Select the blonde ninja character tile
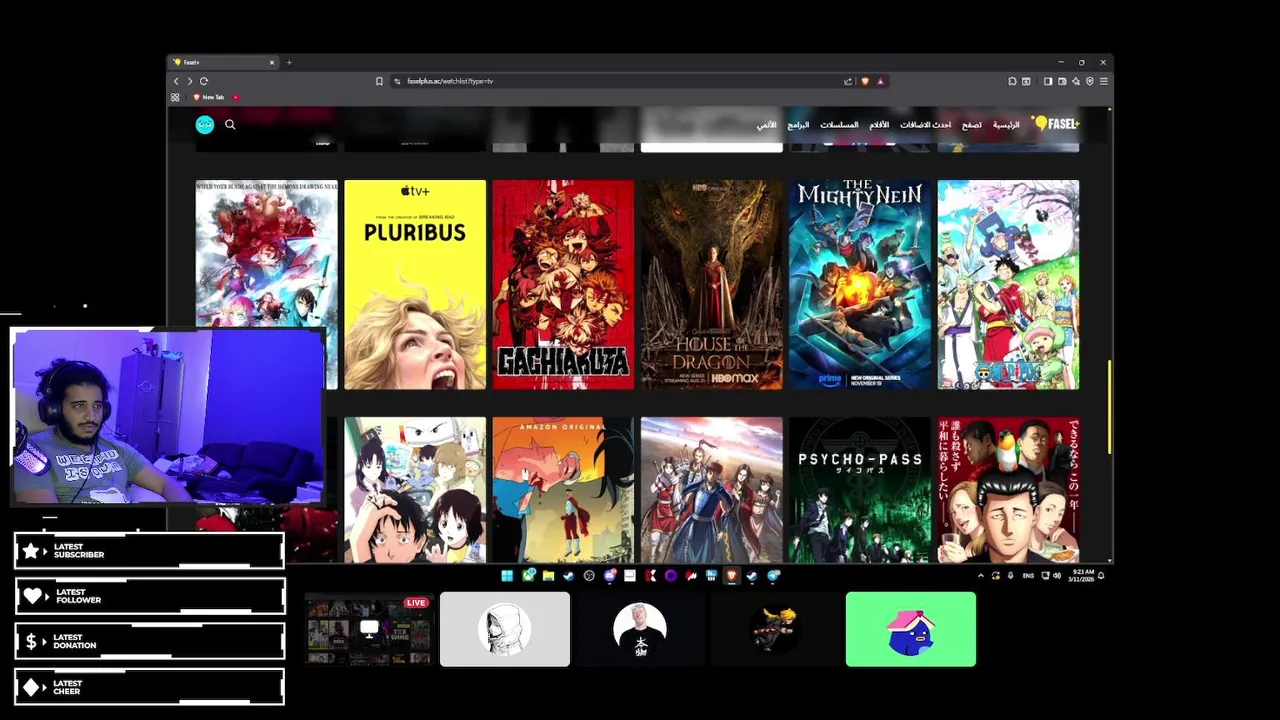1280x720 pixels. 775,629
